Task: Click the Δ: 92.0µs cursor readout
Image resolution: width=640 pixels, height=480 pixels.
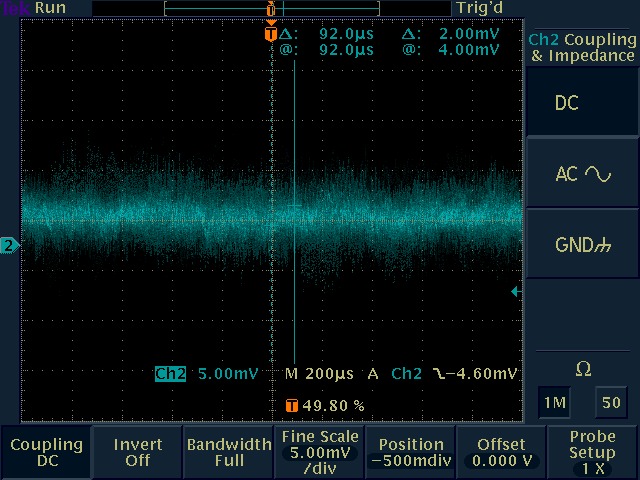Action: (327, 33)
